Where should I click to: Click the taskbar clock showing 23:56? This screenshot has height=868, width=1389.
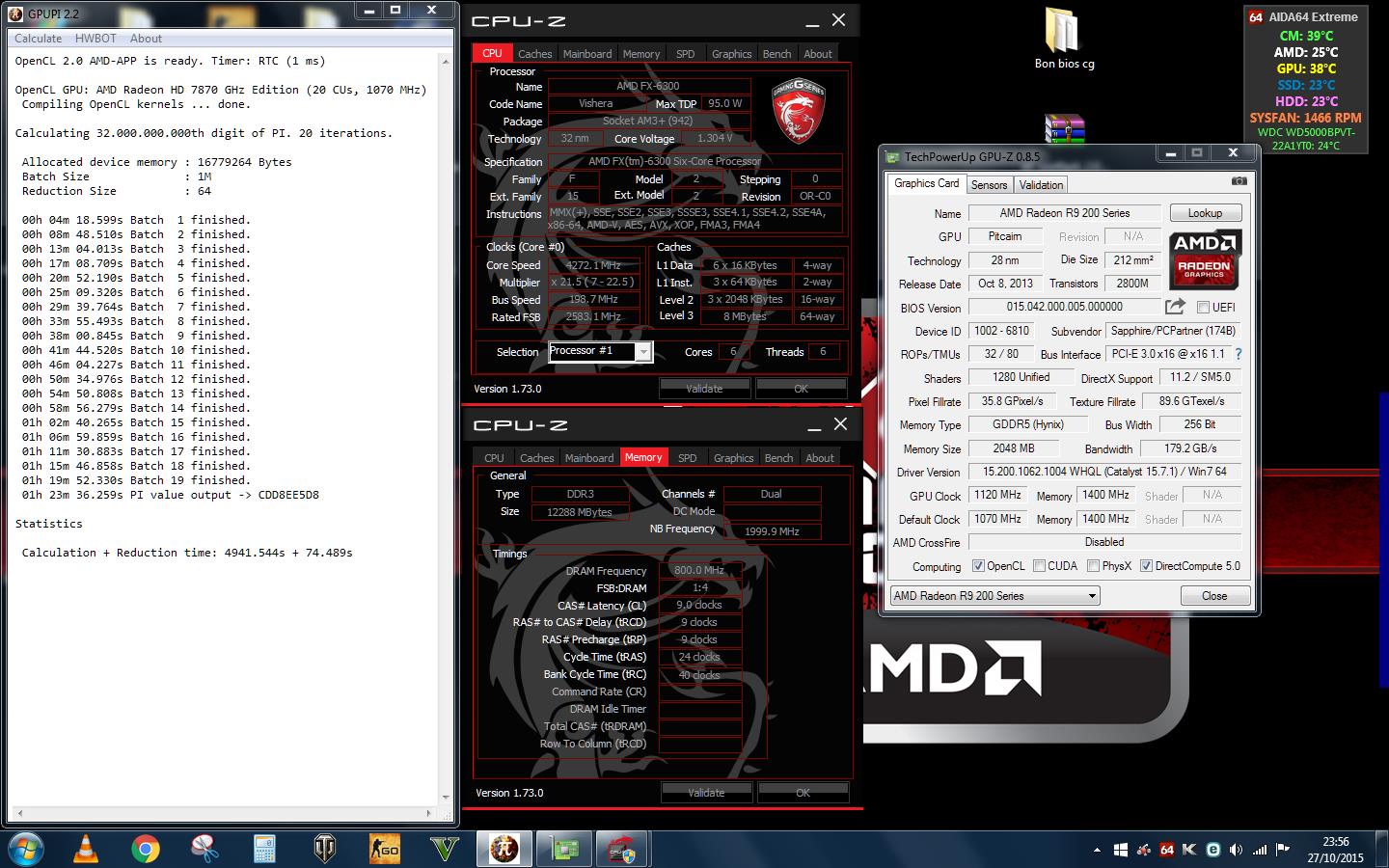pyautogui.click(x=1335, y=850)
